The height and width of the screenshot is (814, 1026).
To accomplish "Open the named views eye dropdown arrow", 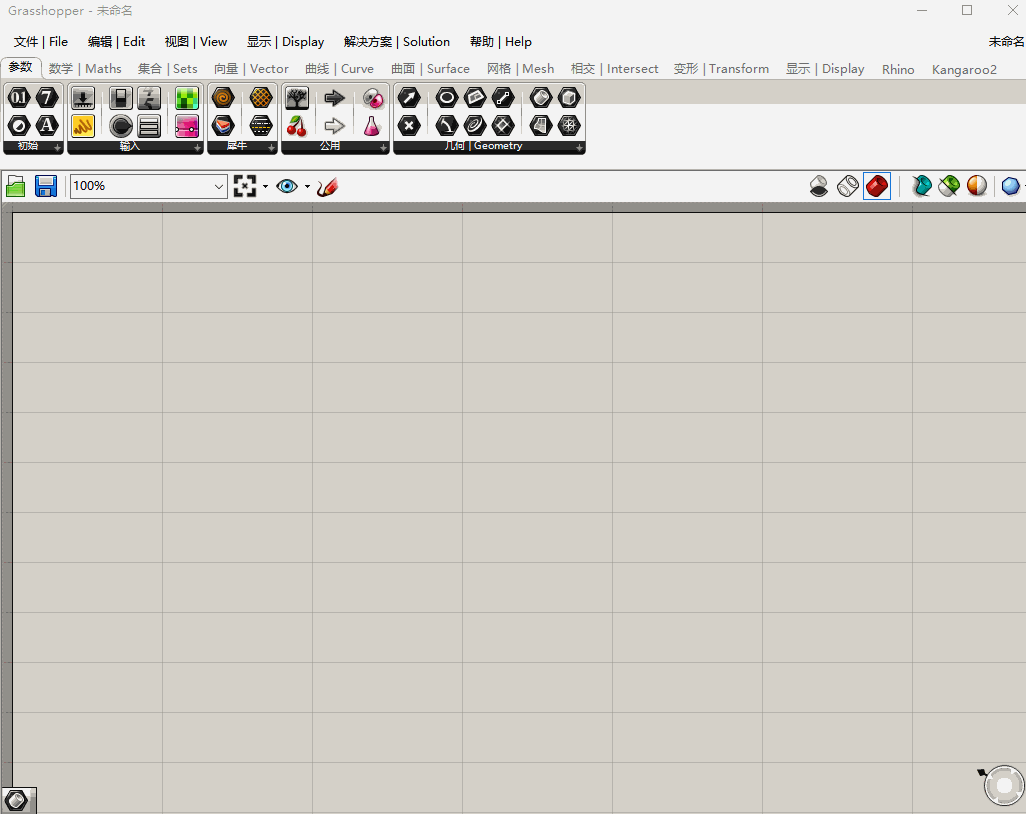I will coord(307,186).
